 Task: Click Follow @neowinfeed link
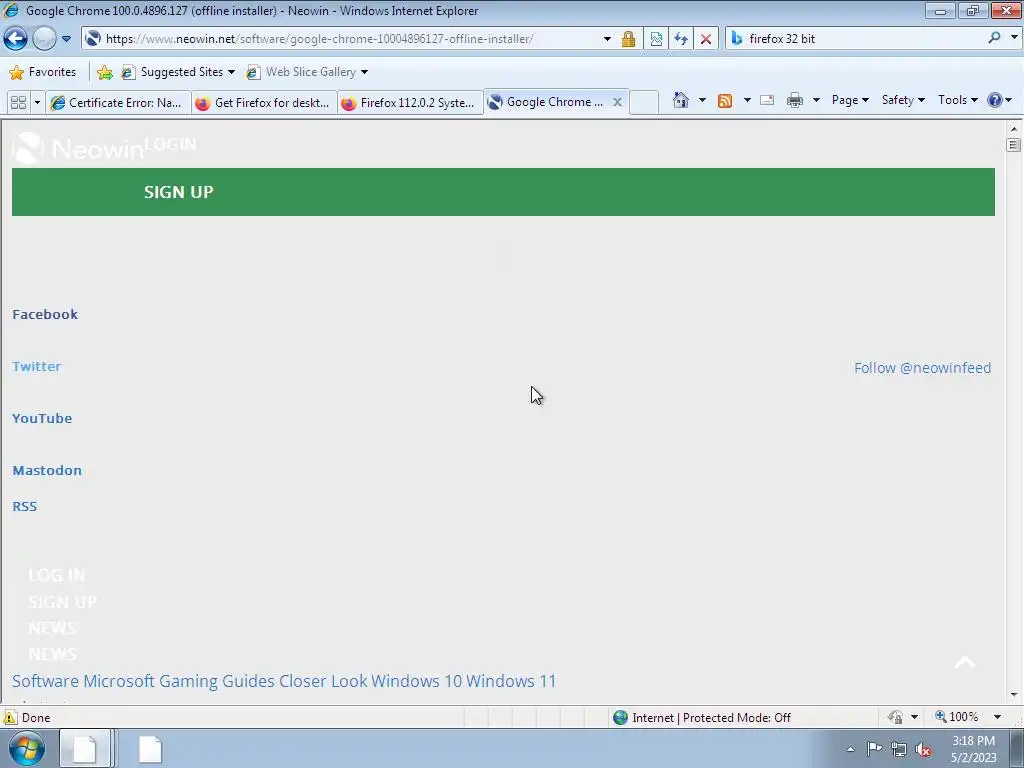point(922,368)
